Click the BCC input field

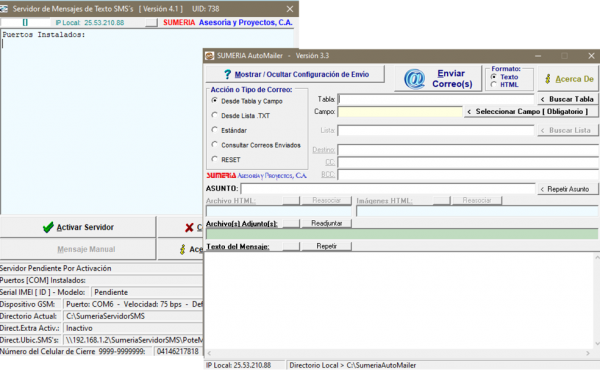pos(468,175)
